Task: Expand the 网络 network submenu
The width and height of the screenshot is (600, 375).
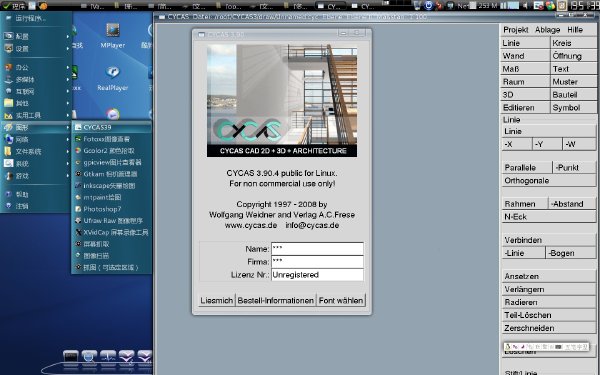Action: [x=36, y=140]
